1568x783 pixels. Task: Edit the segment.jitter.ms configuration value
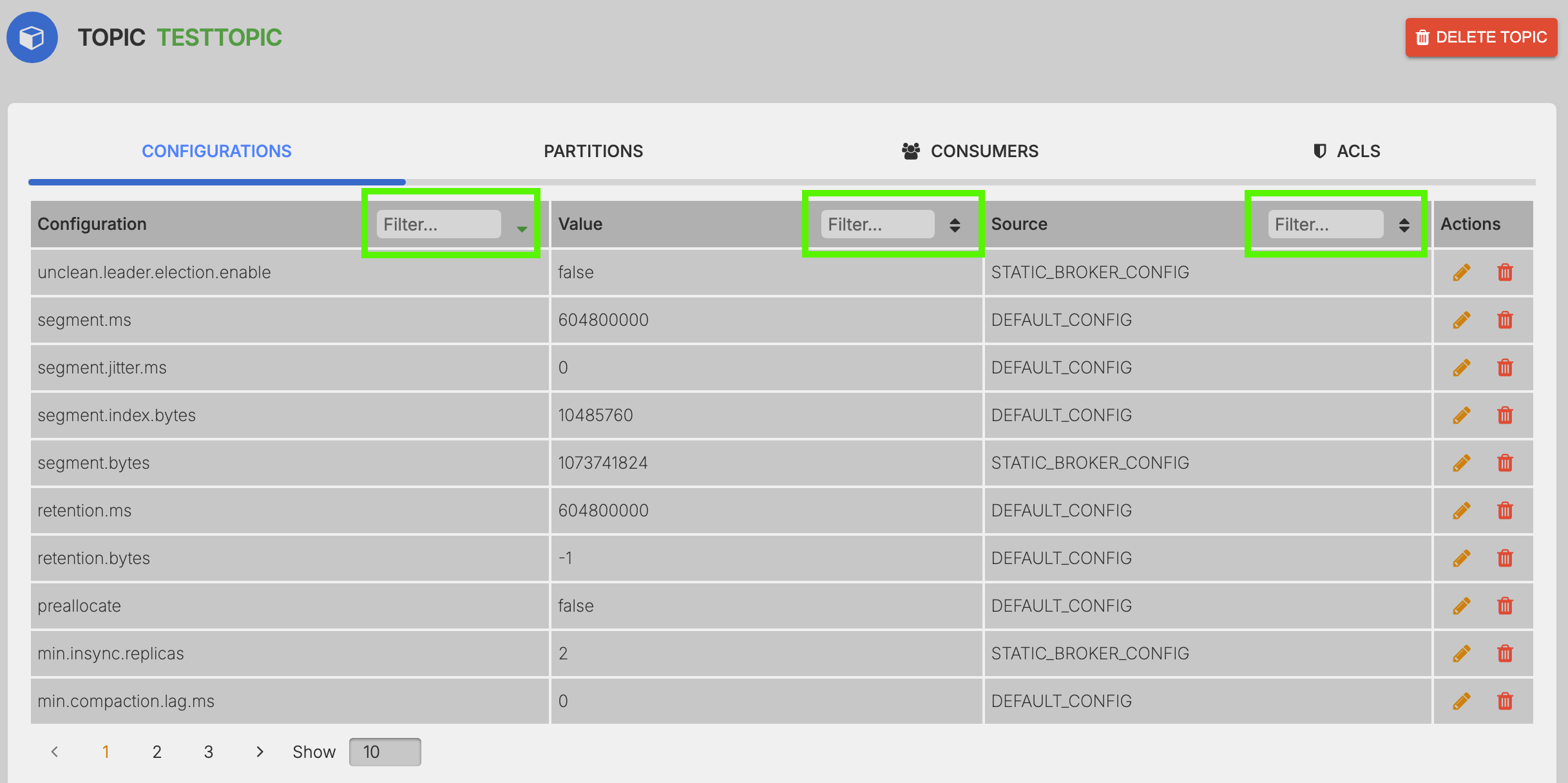1460,367
